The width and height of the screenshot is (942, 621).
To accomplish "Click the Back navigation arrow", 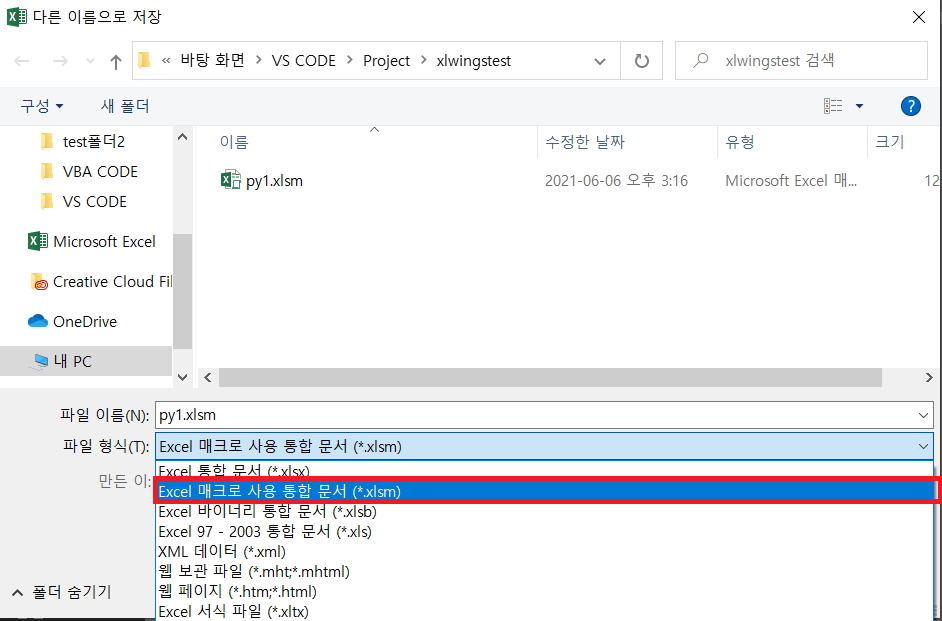I will point(22,61).
